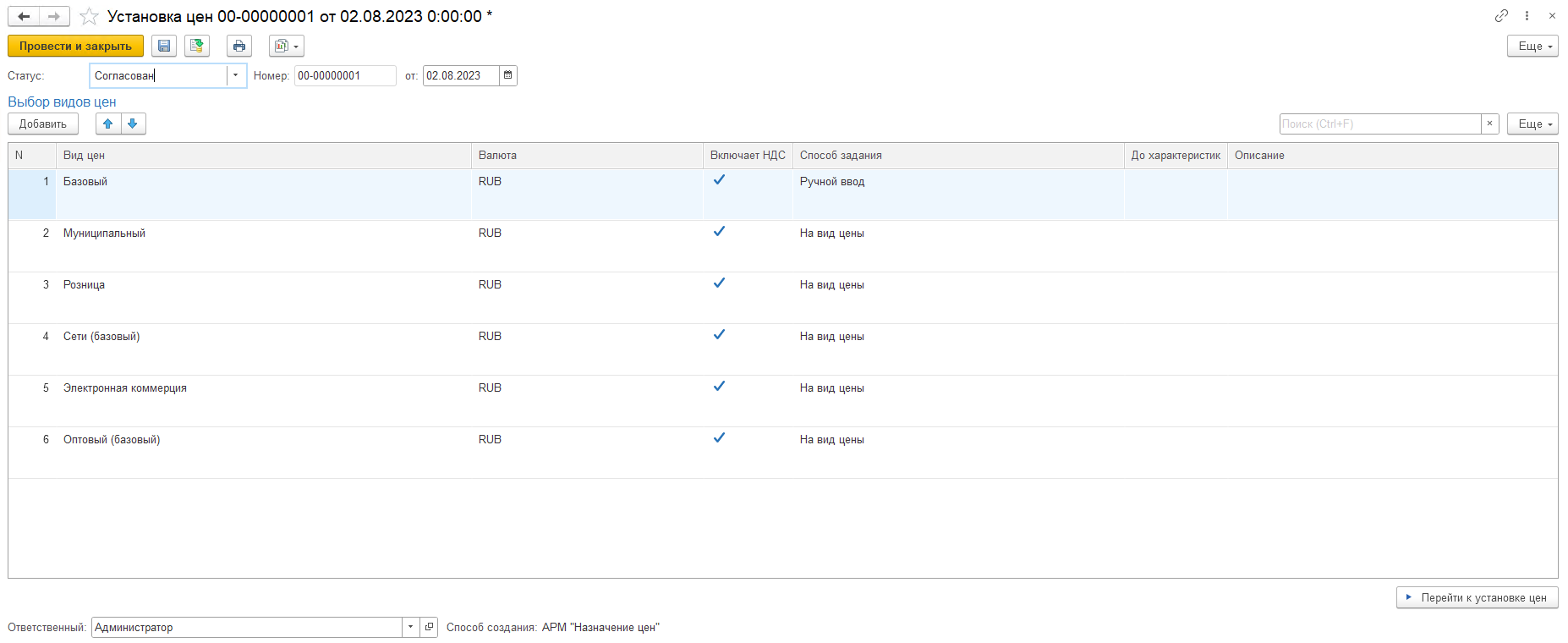This screenshot has width=1568, height=643.
Task: Open the table's Еще menu
Action: tap(1532, 124)
